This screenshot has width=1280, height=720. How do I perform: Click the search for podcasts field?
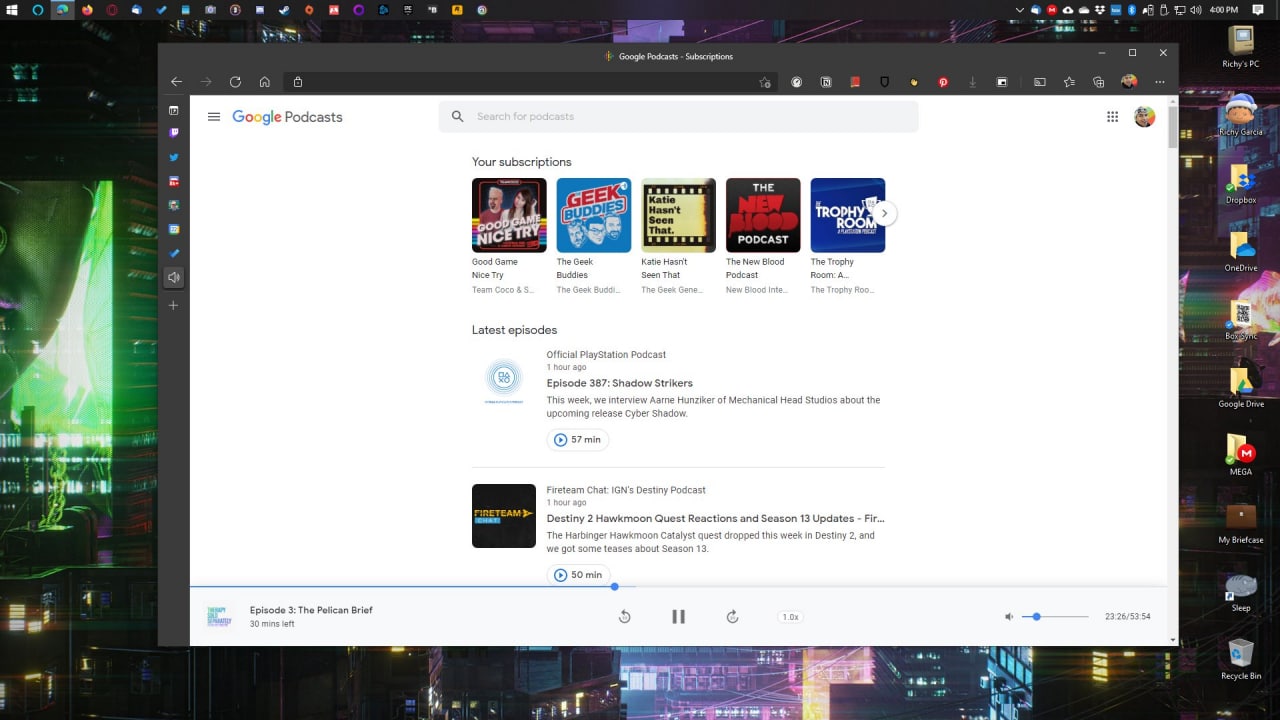[678, 117]
